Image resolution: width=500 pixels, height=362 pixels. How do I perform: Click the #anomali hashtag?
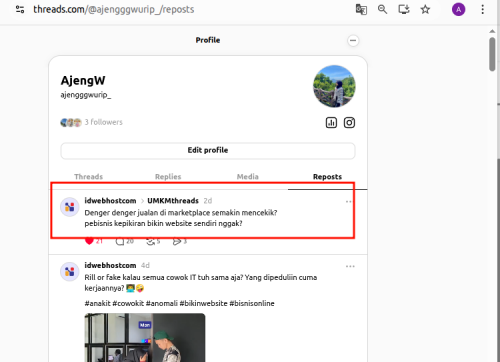tap(162, 303)
